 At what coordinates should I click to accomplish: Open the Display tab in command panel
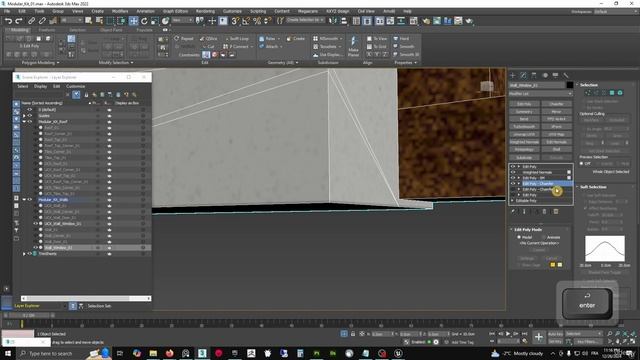pos(556,76)
